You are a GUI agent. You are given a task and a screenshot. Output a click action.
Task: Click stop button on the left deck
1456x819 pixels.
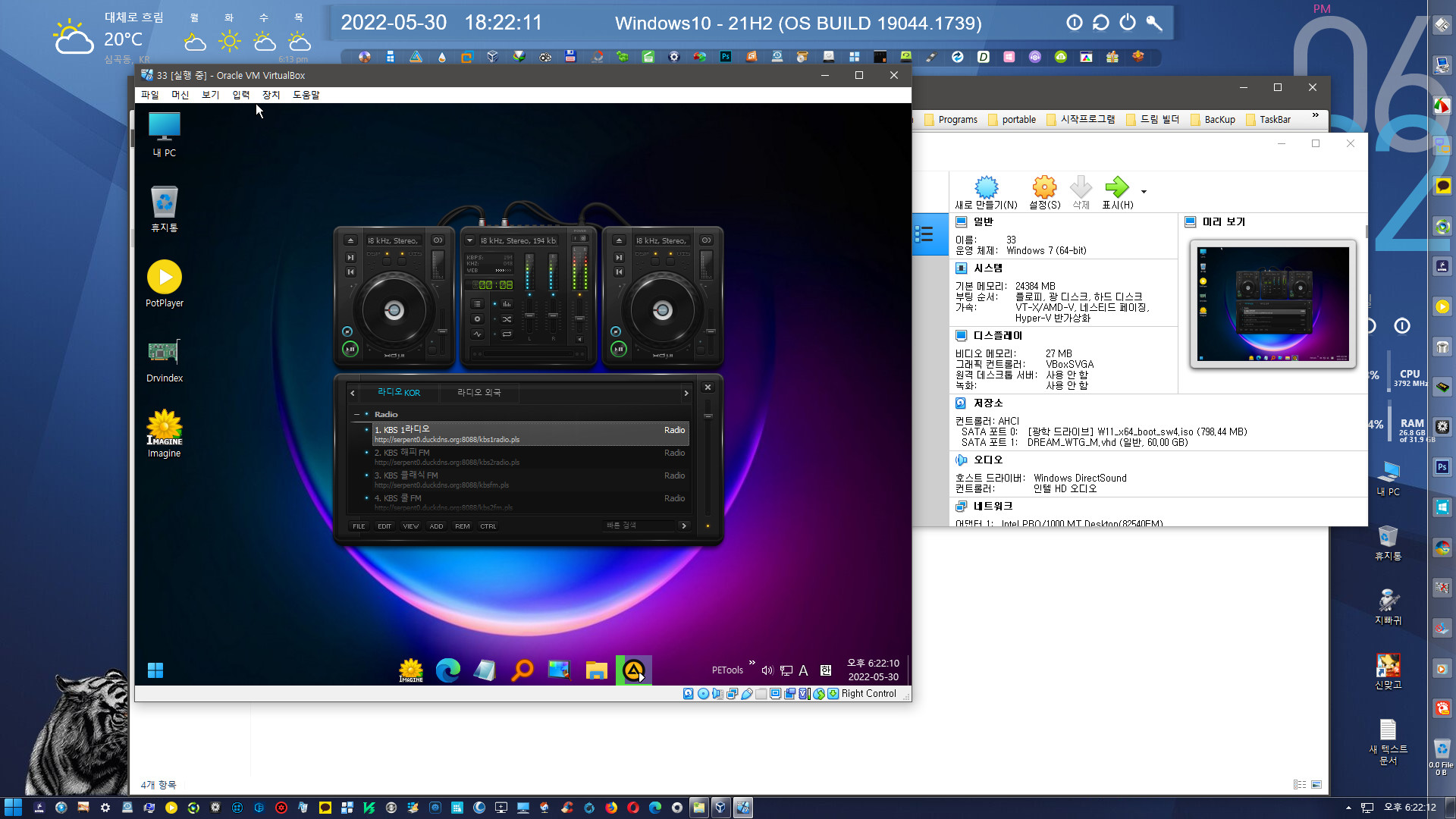click(347, 331)
